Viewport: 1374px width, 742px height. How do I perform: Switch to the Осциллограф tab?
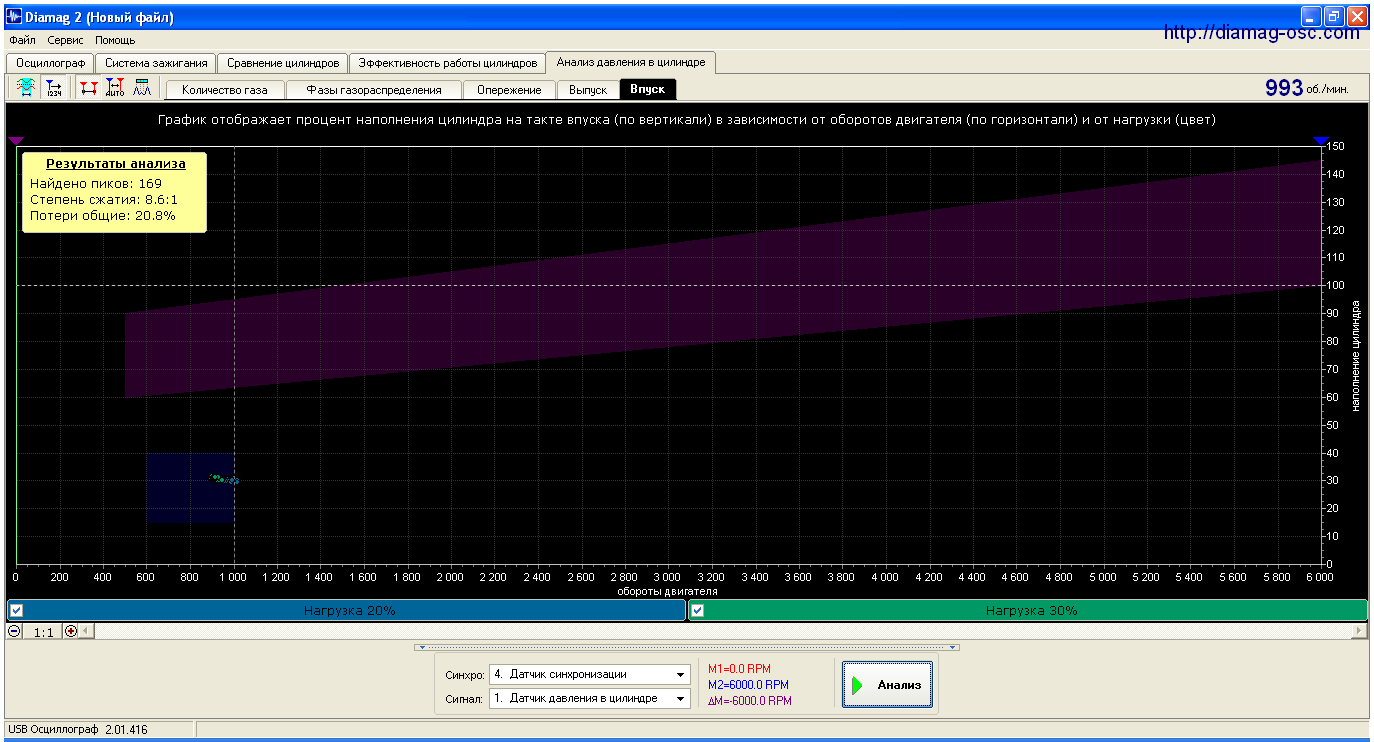click(51, 63)
